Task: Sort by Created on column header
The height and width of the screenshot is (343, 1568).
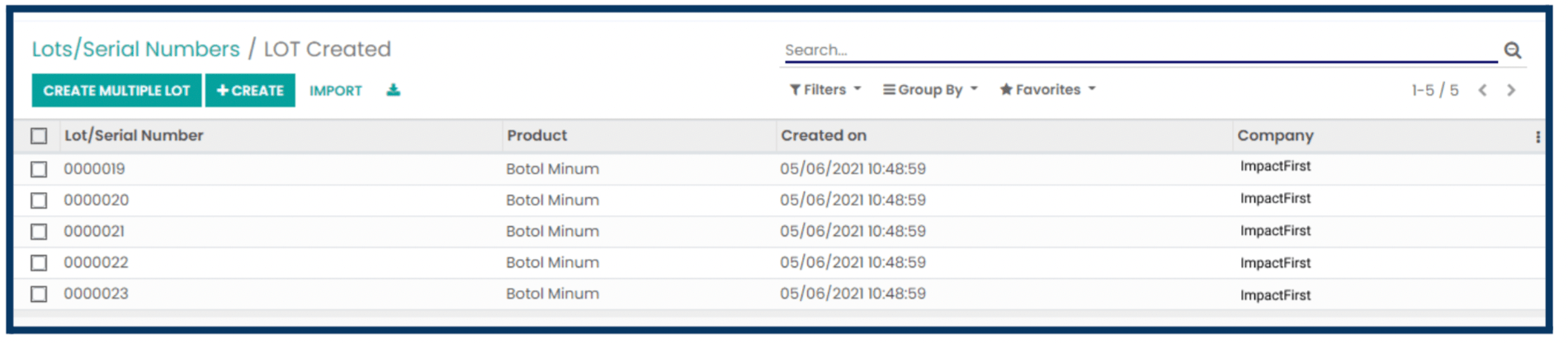Action: 824,135
